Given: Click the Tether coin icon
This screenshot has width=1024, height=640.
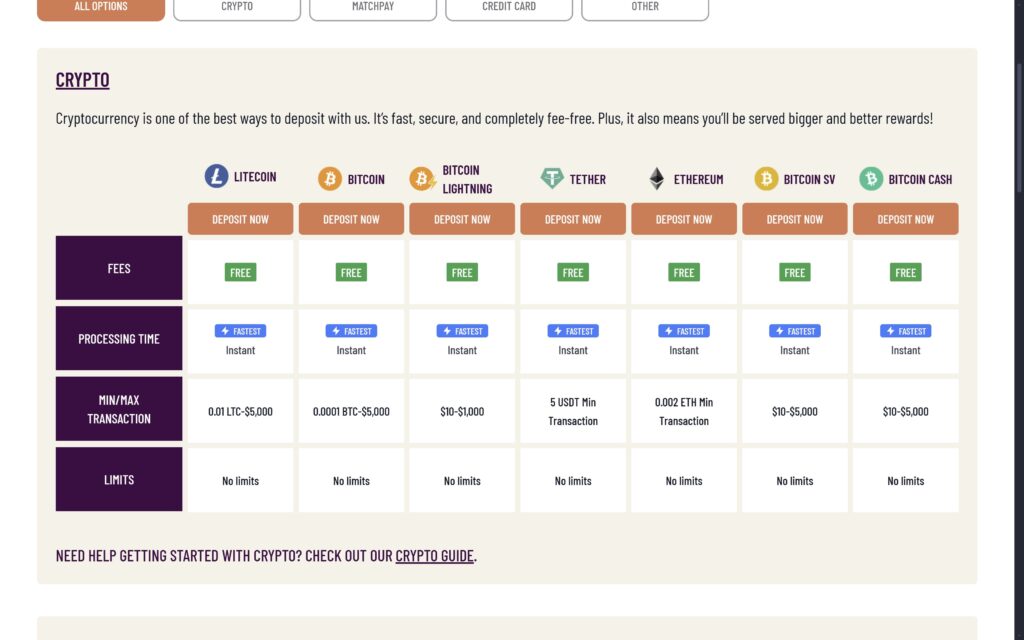Looking at the screenshot, I should 552,178.
